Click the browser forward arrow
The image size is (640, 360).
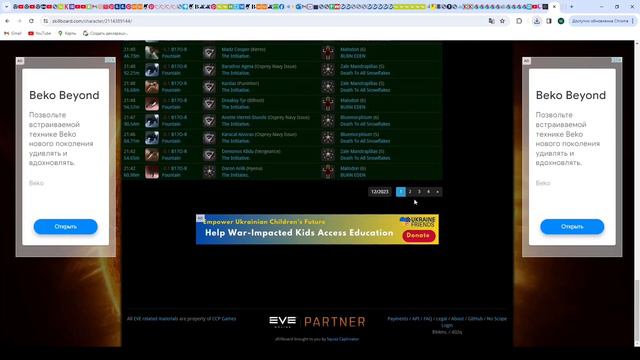pyautogui.click(x=19, y=21)
